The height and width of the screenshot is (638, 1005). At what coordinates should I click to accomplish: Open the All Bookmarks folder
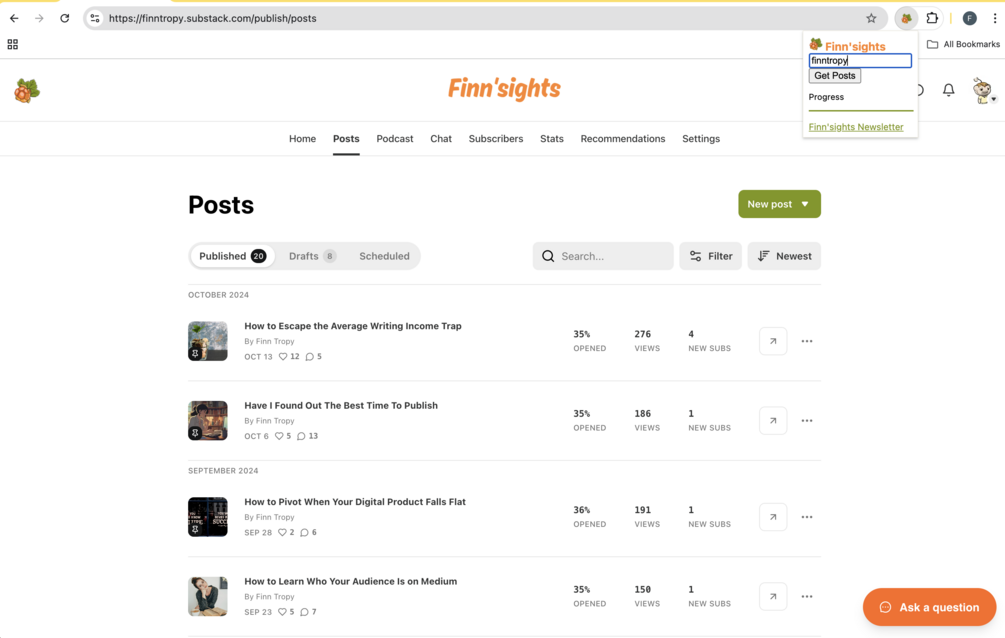[963, 44]
